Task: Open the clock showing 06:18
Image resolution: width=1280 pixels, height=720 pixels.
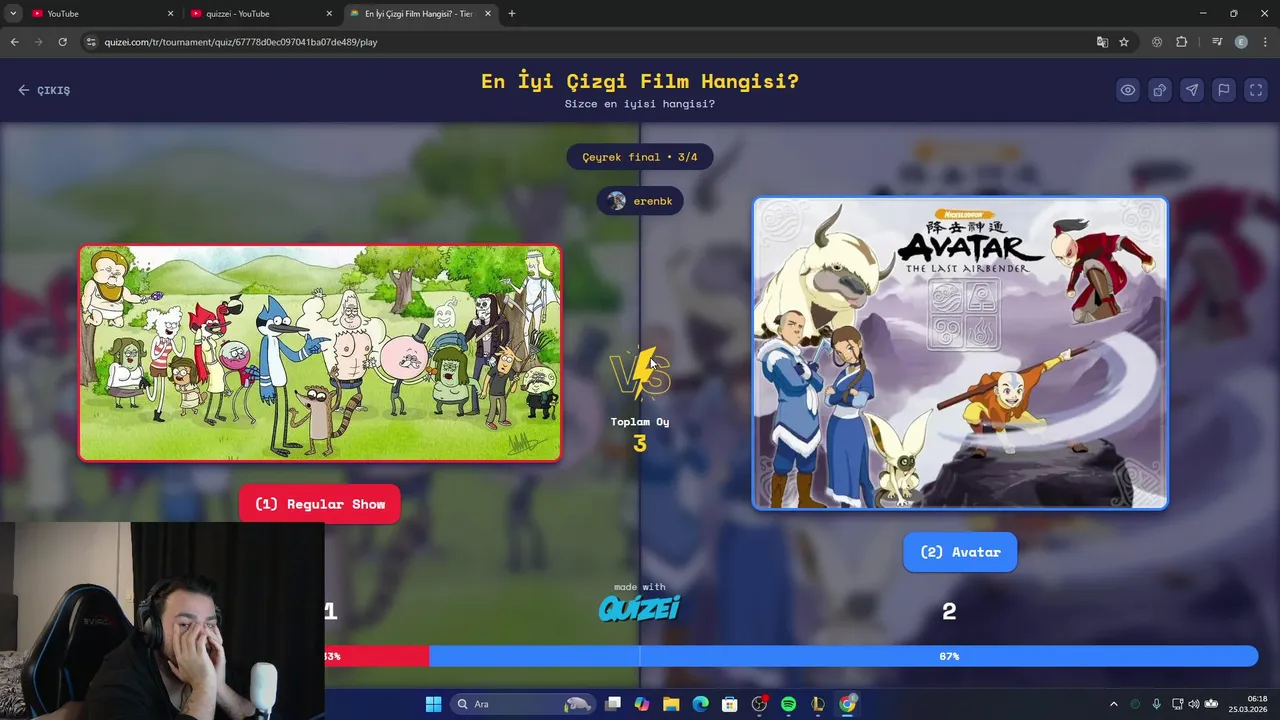Action: (1249, 704)
